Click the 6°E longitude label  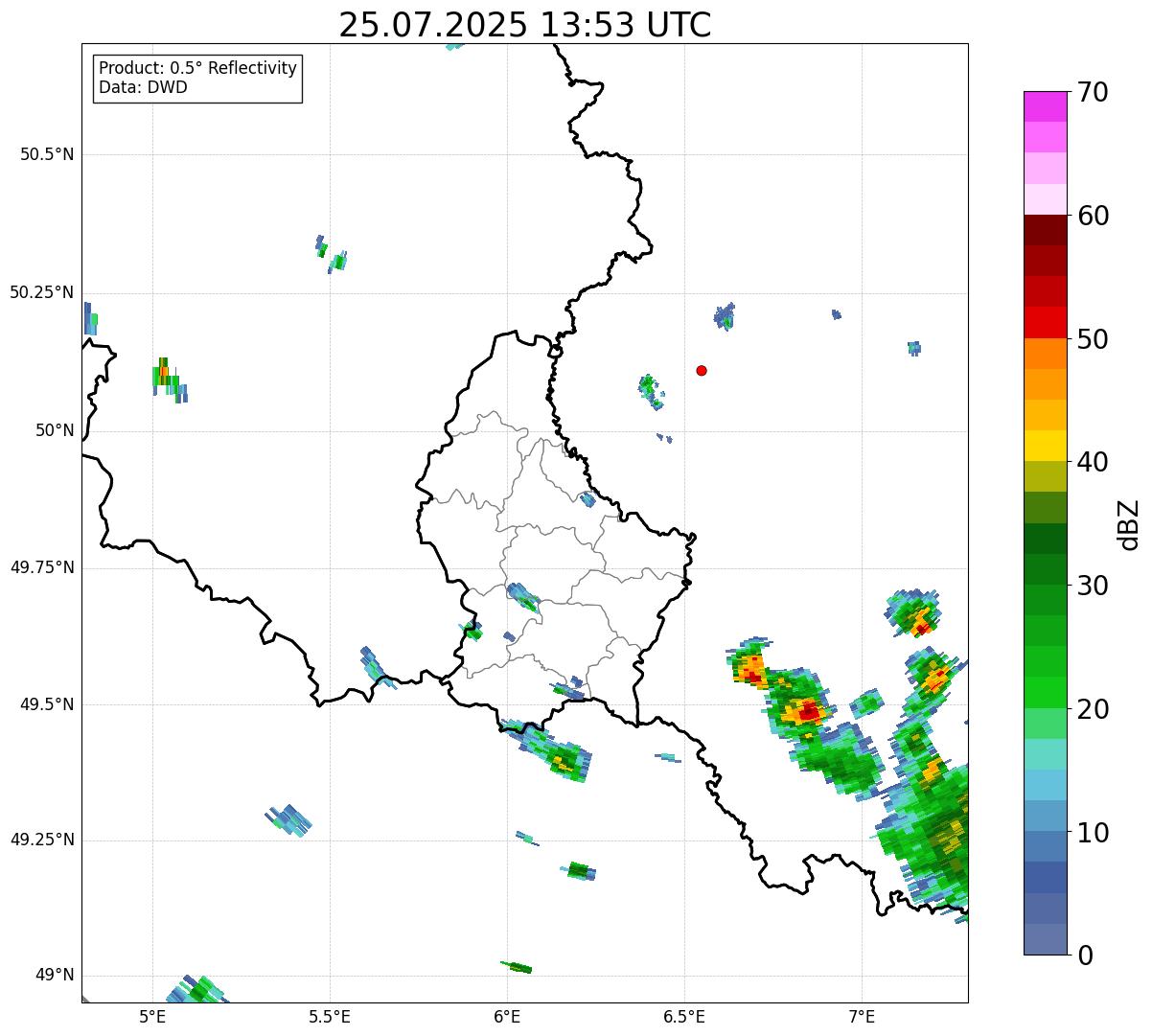pos(507,1016)
